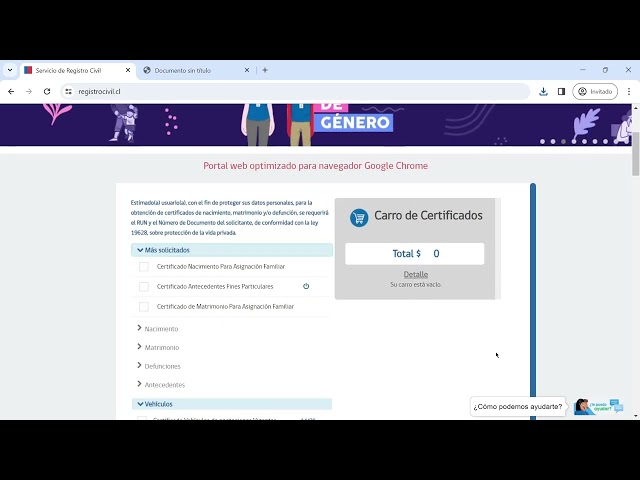Image resolution: width=640 pixels, height=480 pixels.
Task: Switch to Servicio de Registro Civil tab
Action: pyautogui.click(x=78, y=70)
